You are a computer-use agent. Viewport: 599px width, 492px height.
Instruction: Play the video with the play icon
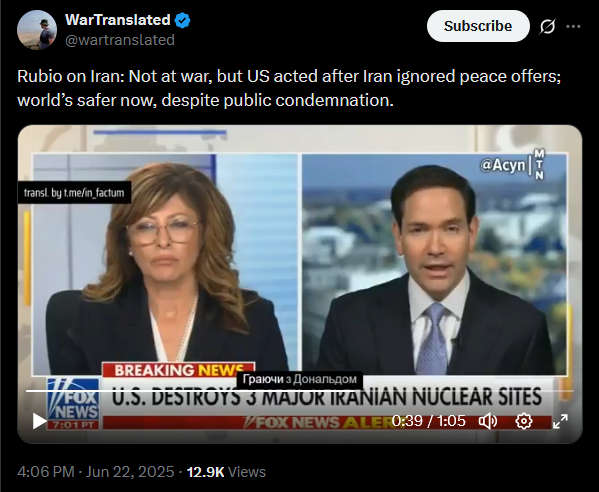(39, 421)
